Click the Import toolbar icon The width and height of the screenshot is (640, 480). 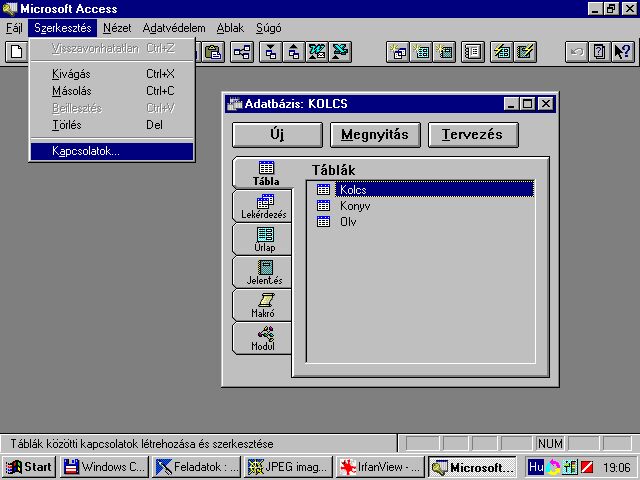tap(271, 52)
